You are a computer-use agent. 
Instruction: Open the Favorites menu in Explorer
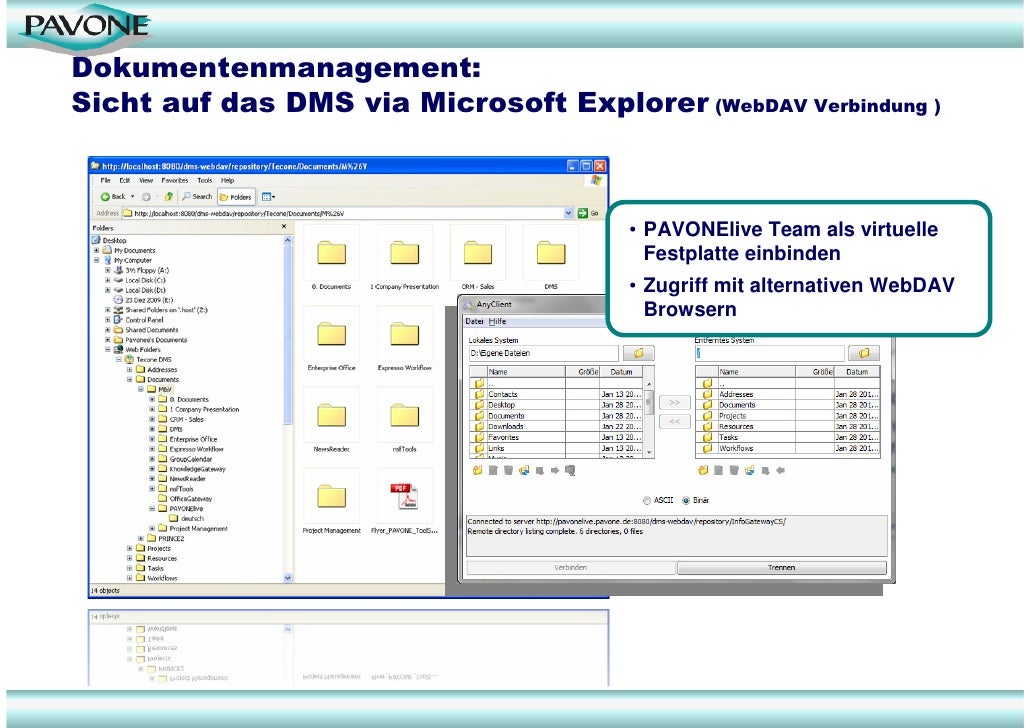coord(175,180)
